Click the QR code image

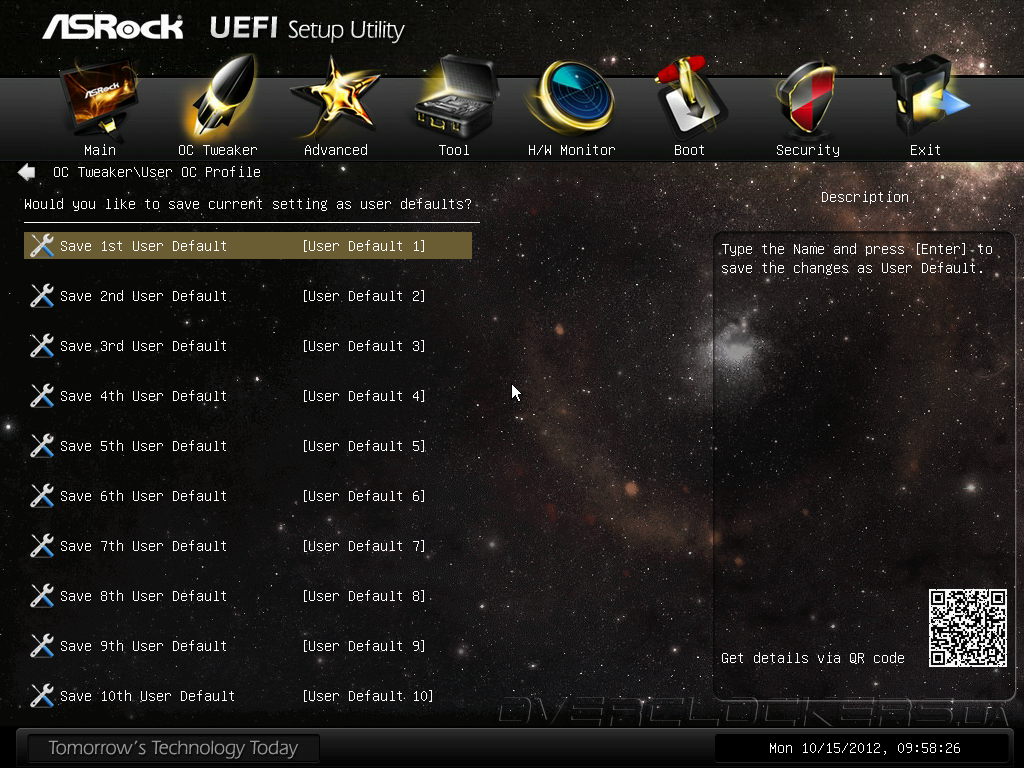(x=968, y=628)
